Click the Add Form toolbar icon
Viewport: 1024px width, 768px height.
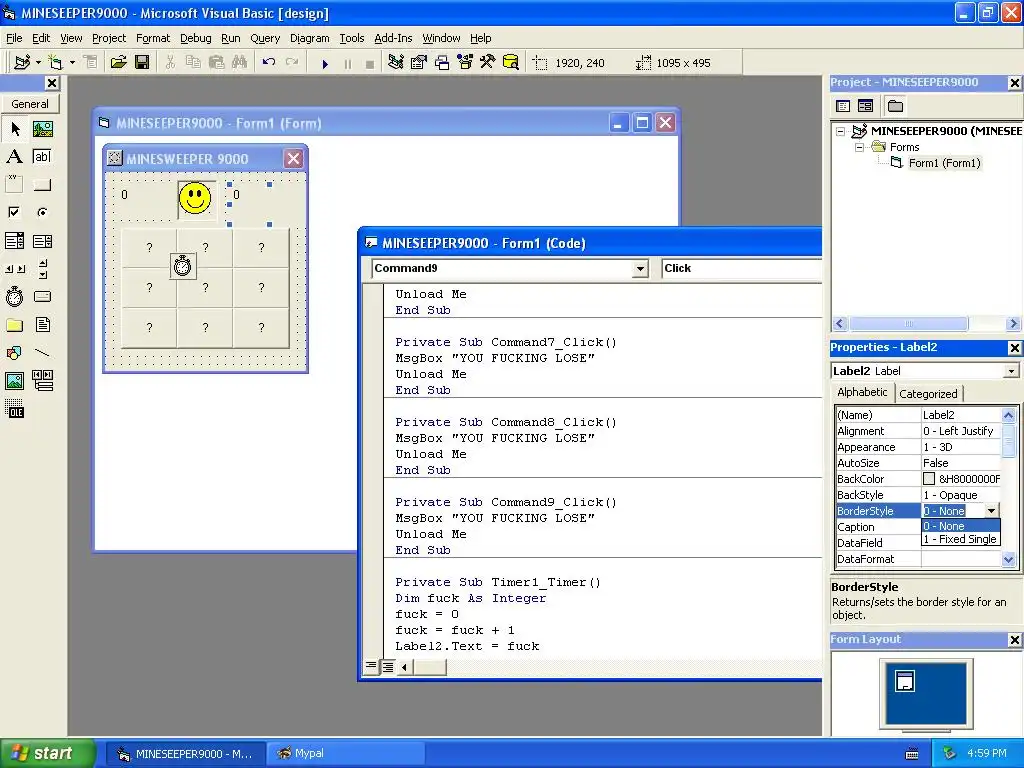pos(55,63)
